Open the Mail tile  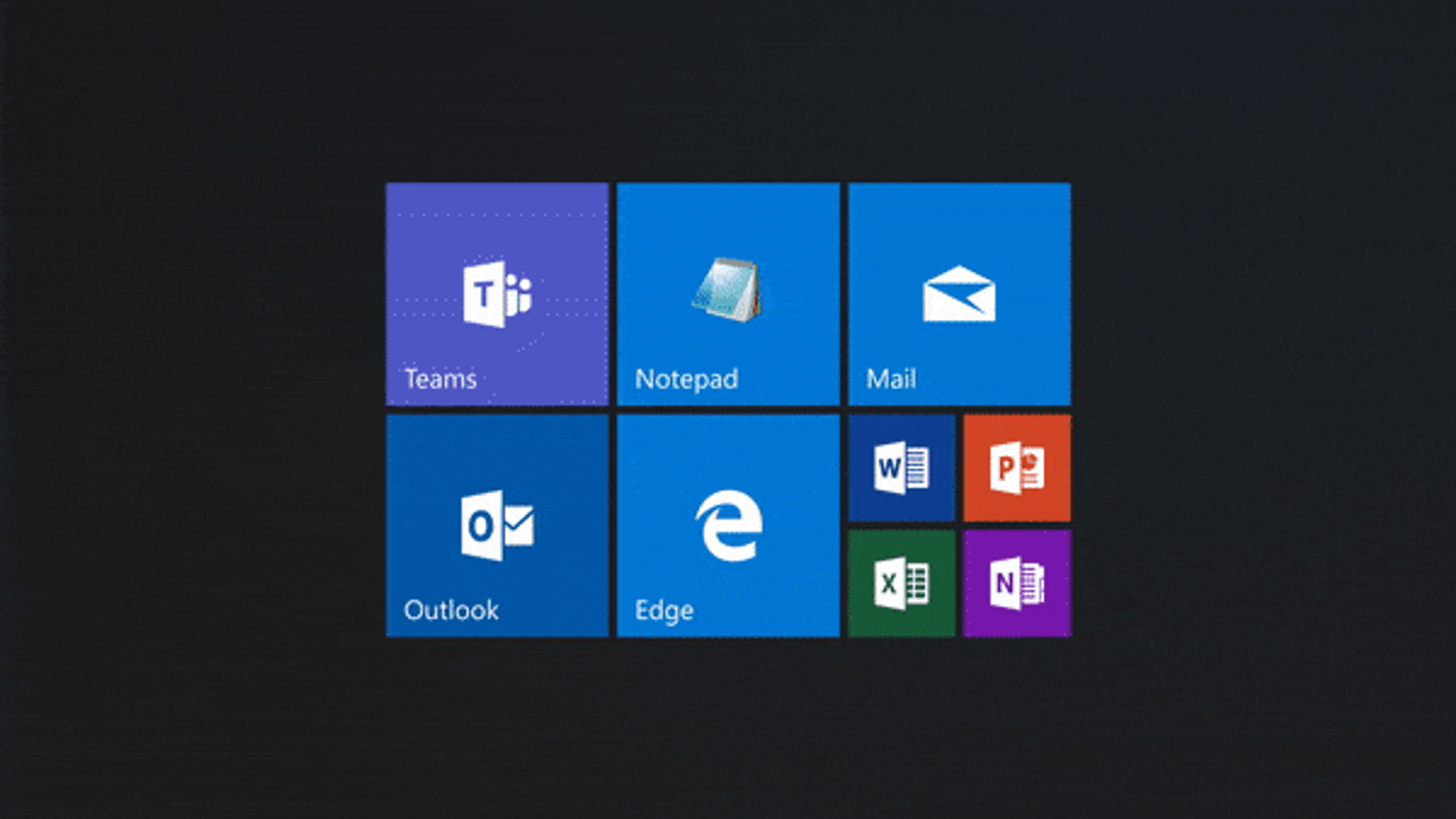pos(959,294)
